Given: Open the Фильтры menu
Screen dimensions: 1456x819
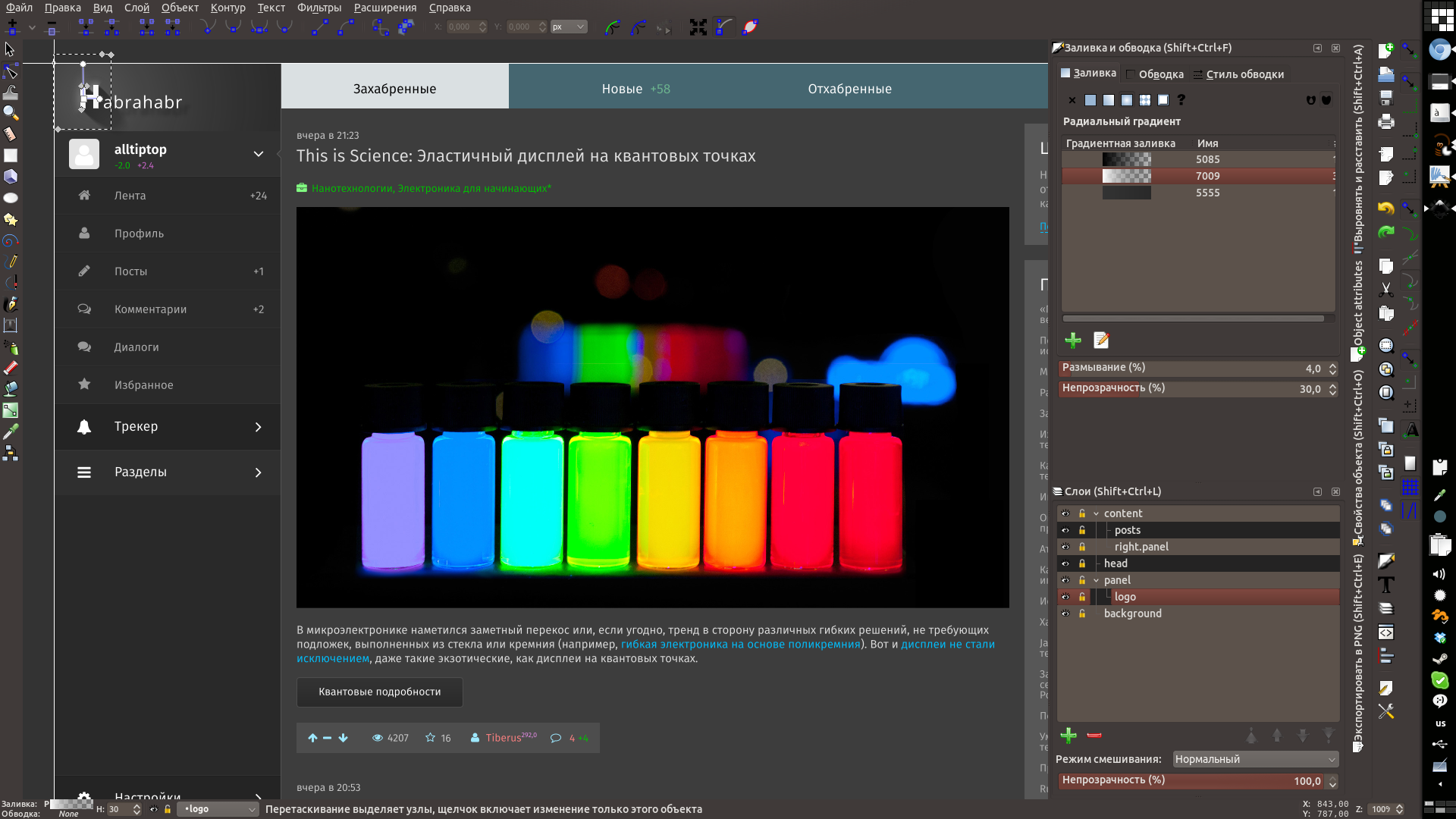Looking at the screenshot, I should pos(320,8).
